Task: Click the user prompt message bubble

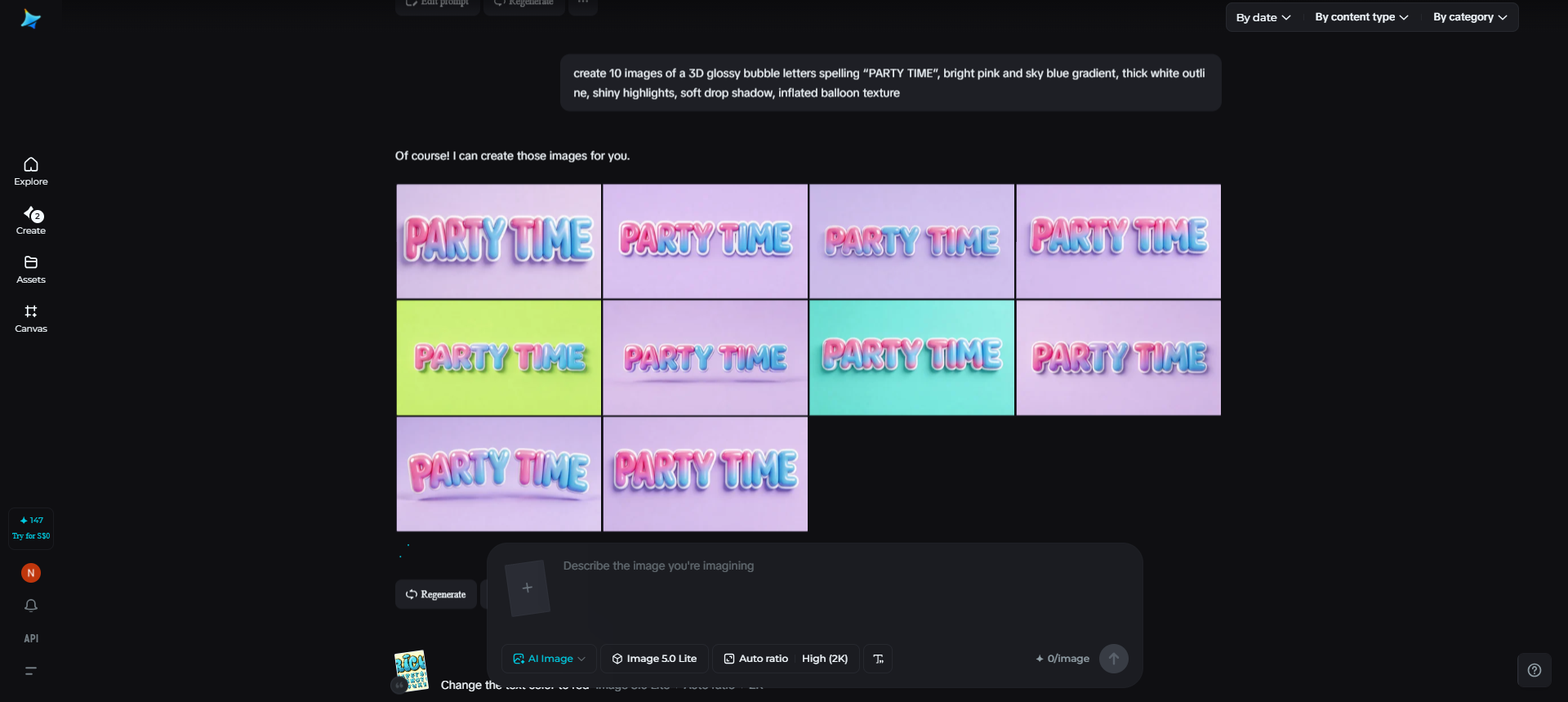Action: [890, 83]
